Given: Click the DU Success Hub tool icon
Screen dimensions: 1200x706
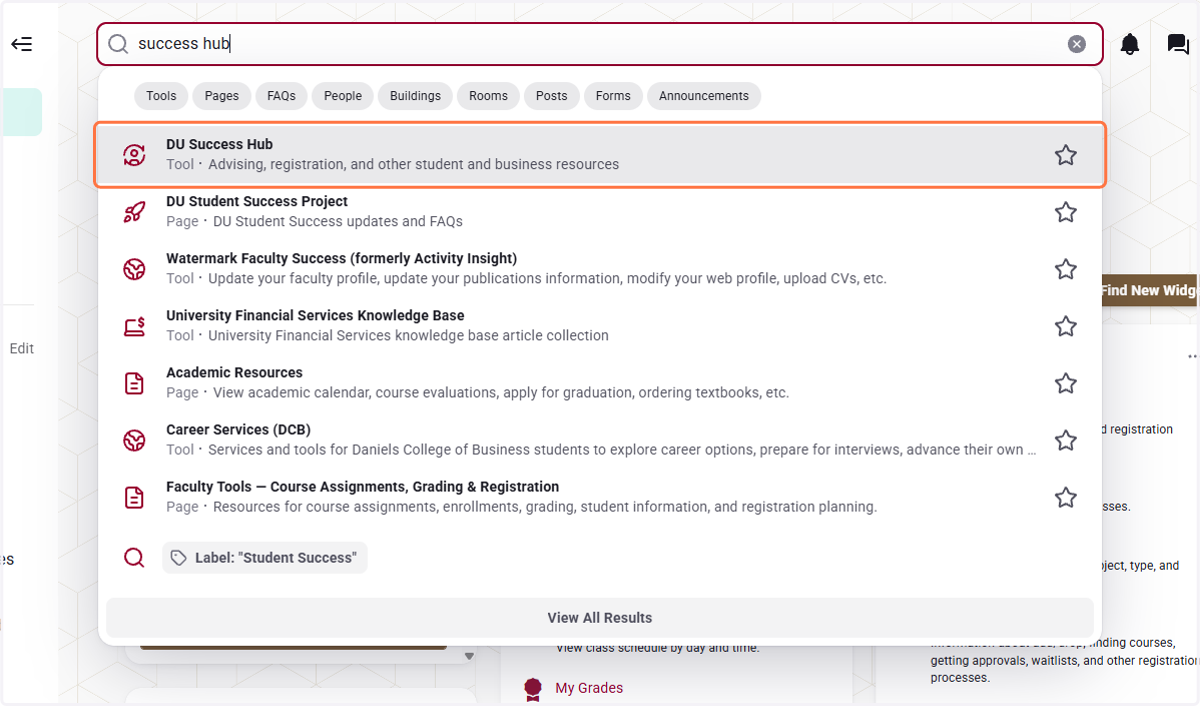Looking at the screenshot, I should [134, 155].
